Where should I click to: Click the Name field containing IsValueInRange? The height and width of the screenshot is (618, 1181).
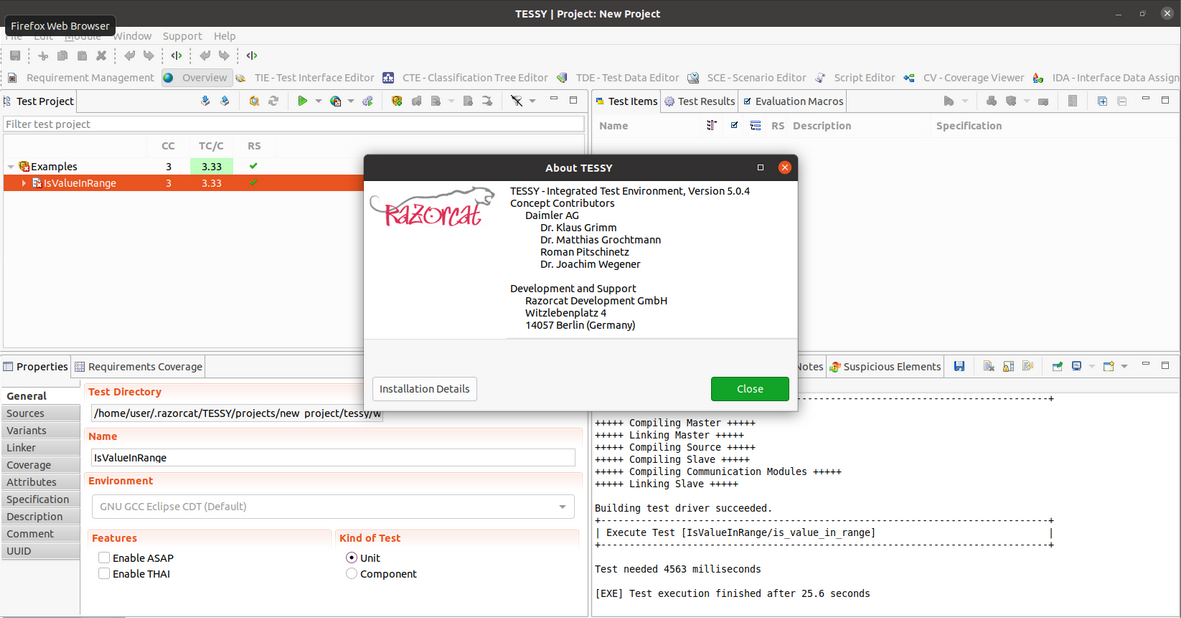coord(333,458)
